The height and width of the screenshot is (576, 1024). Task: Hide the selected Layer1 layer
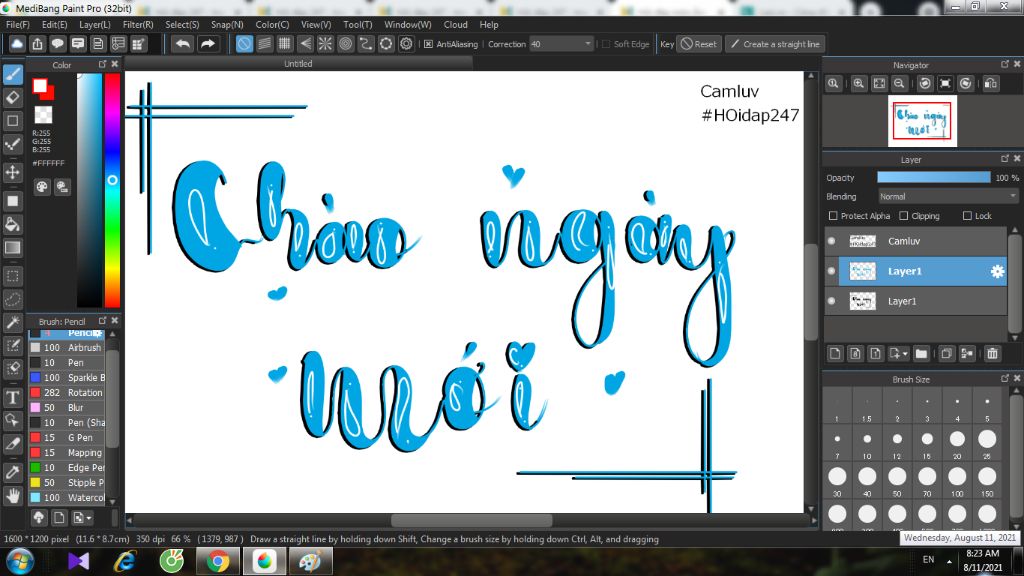click(x=831, y=271)
